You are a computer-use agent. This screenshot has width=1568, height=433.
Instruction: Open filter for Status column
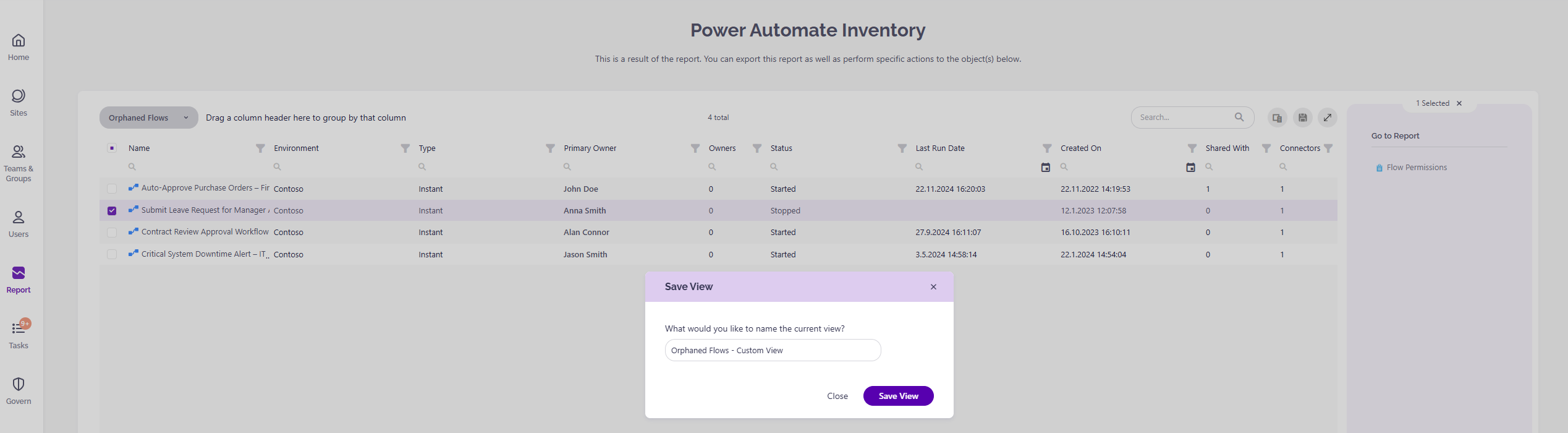[x=902, y=148]
